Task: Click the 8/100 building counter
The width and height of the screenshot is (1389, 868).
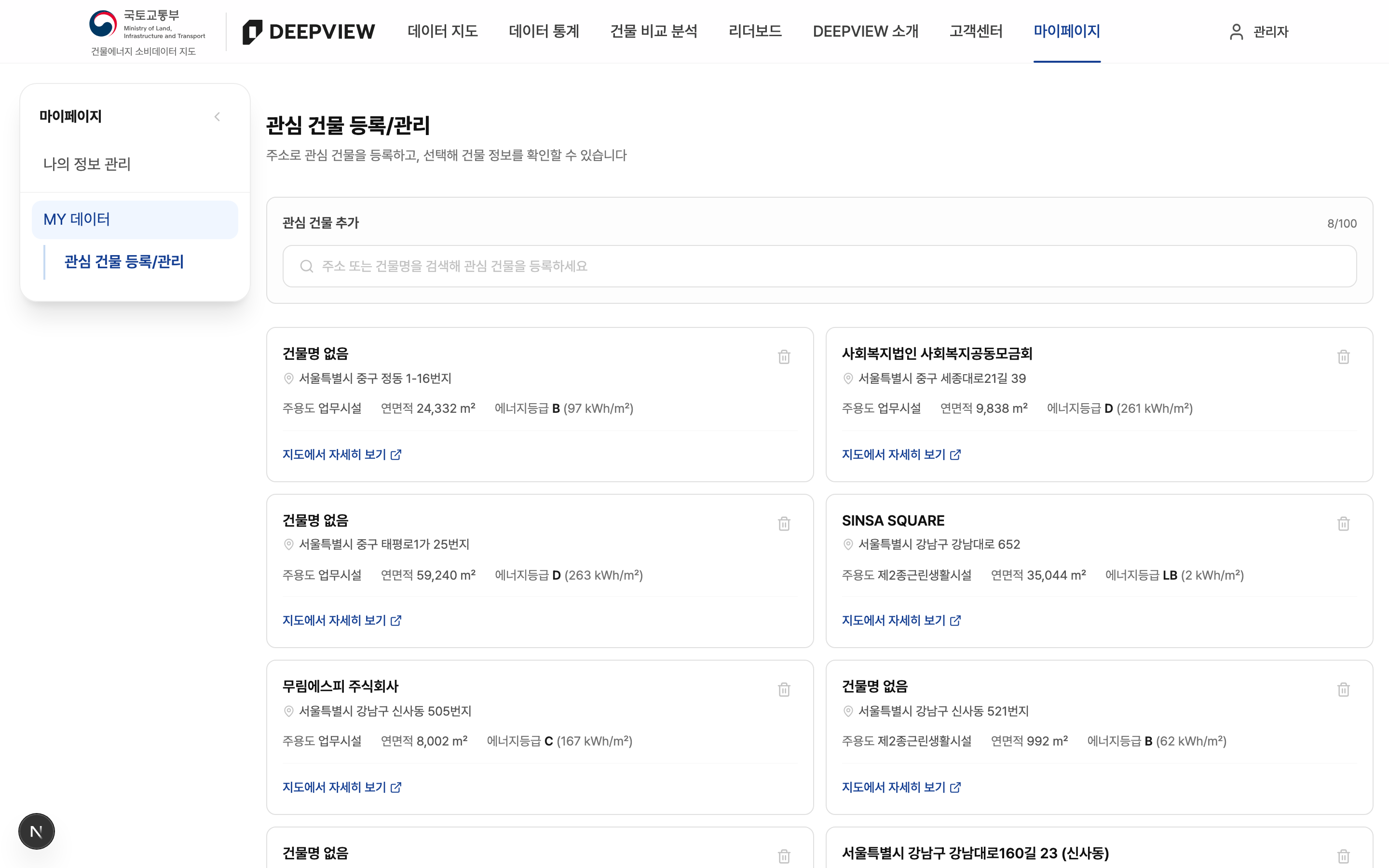Action: [1342, 224]
